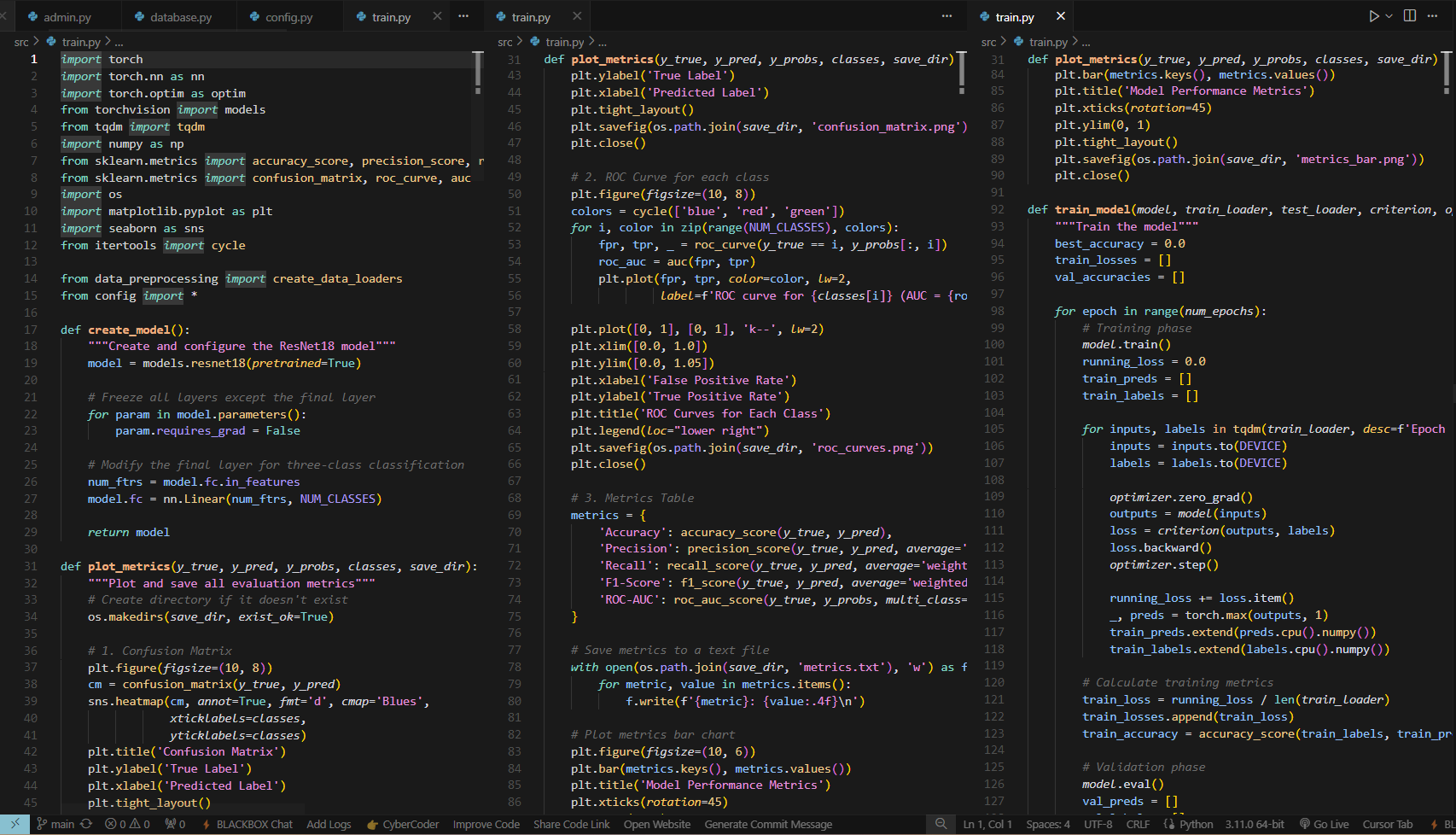Click 'train_model' definition on line 92
Image resolution: width=1456 pixels, height=835 pixels.
click(x=1092, y=209)
